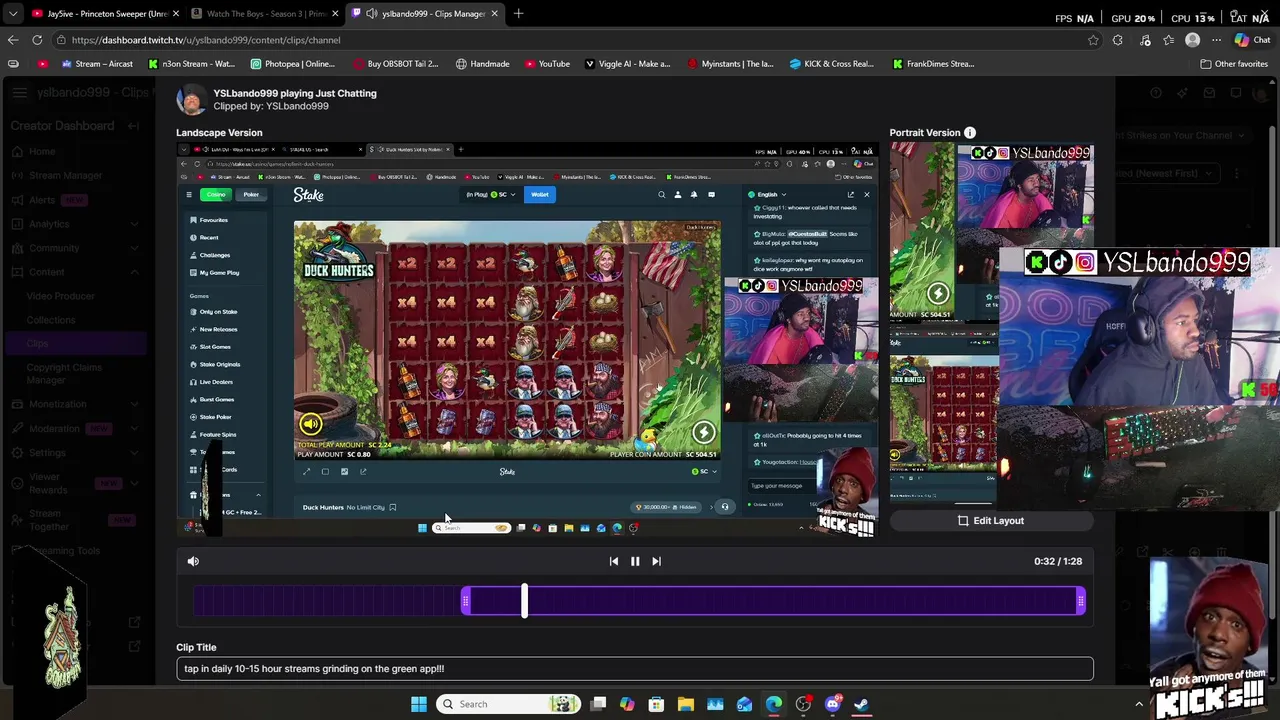Click the white playhead on clip timeline

(524, 600)
